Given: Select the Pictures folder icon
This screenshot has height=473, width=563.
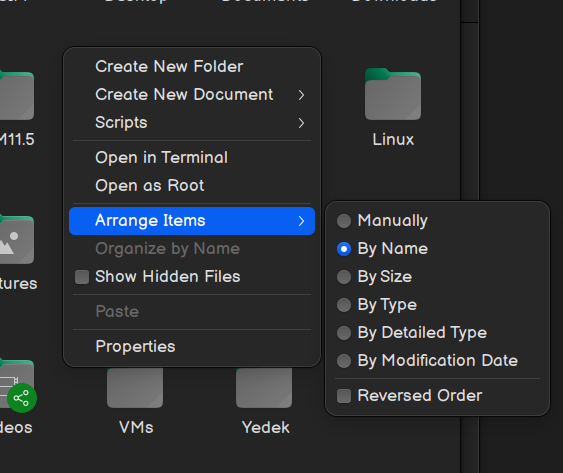Looking at the screenshot, I should [16, 240].
